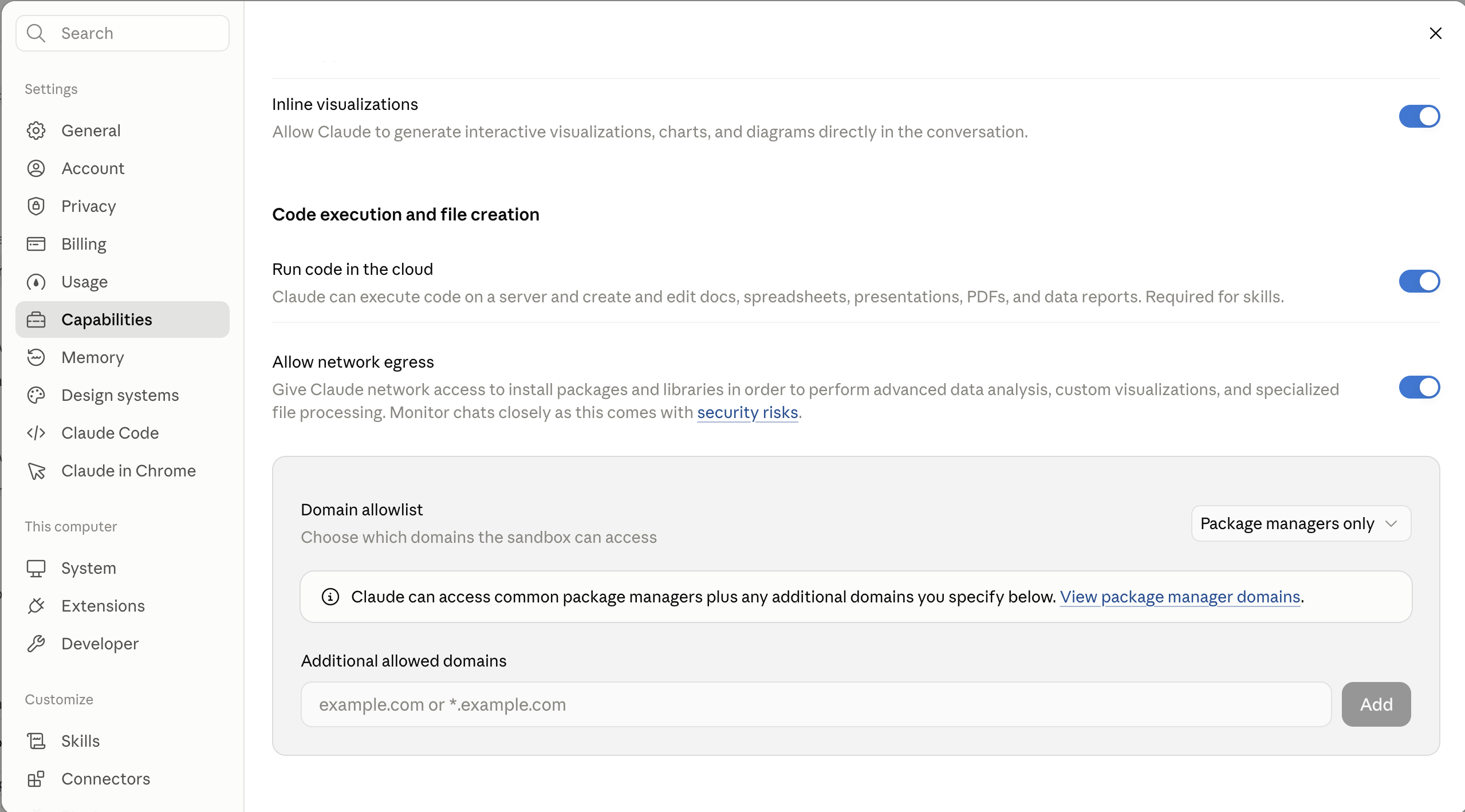Click the General gear icon

tap(36, 131)
